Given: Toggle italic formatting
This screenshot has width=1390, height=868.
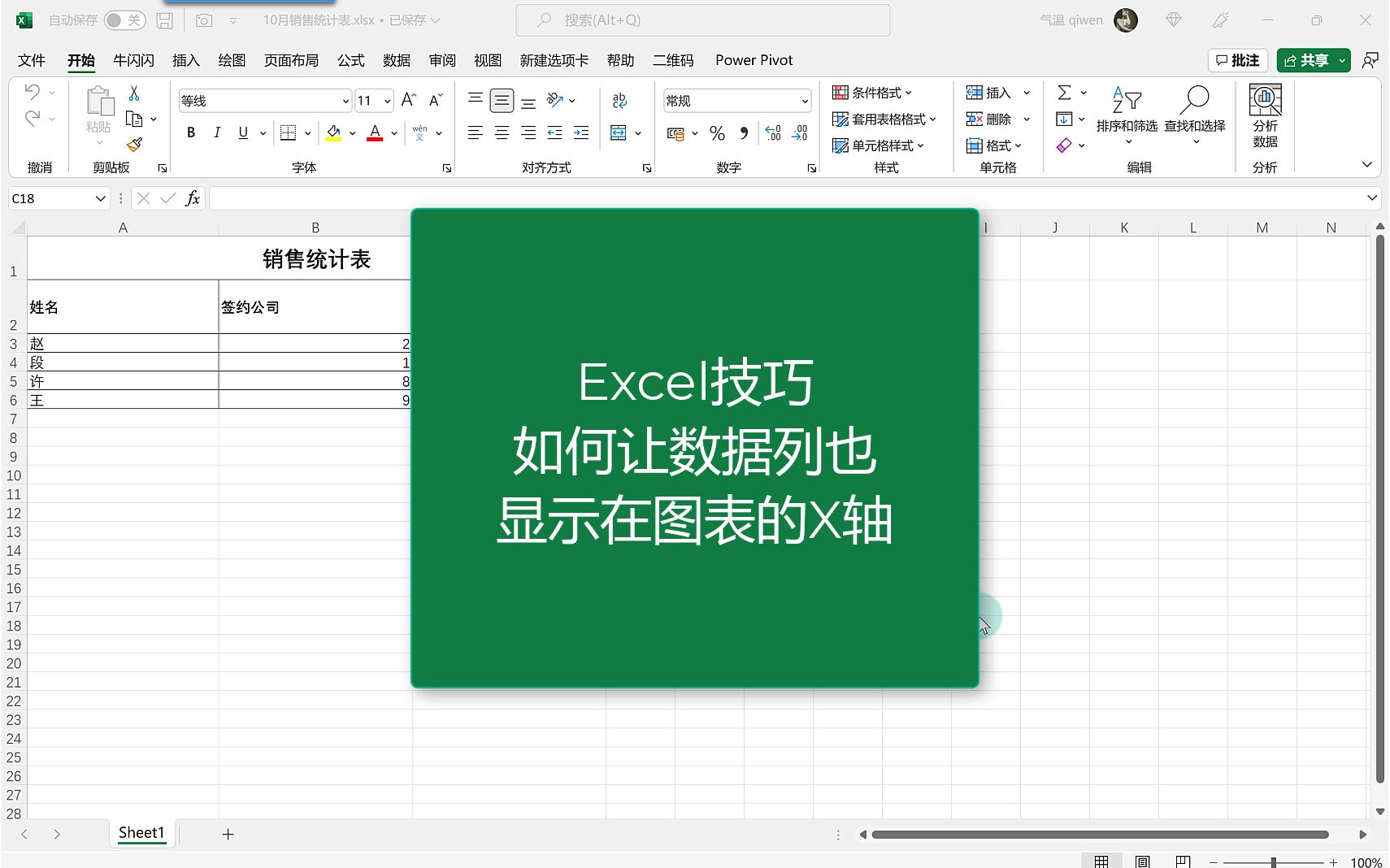Looking at the screenshot, I should coord(216,132).
